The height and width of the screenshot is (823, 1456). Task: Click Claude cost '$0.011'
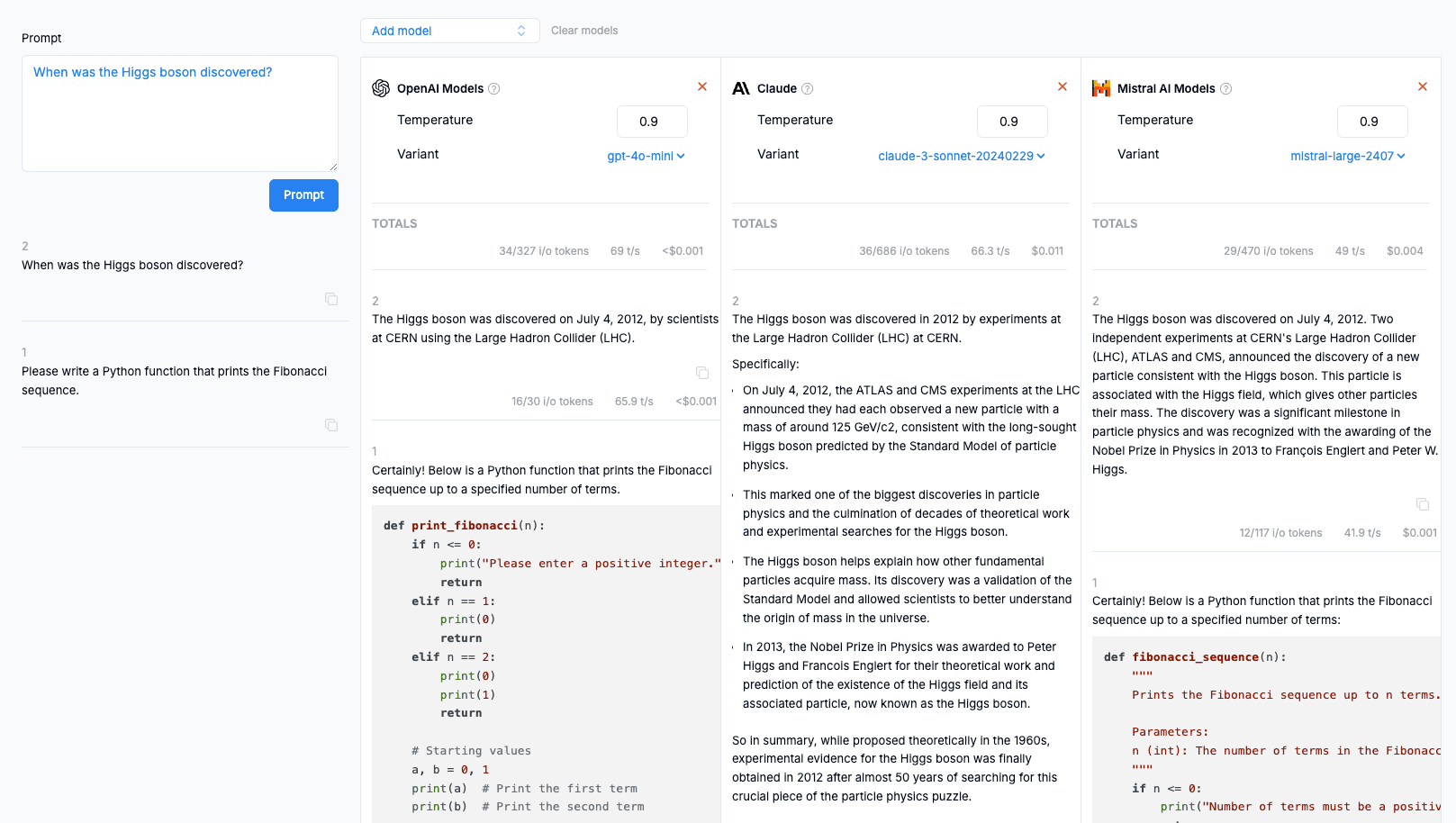[x=1047, y=251]
